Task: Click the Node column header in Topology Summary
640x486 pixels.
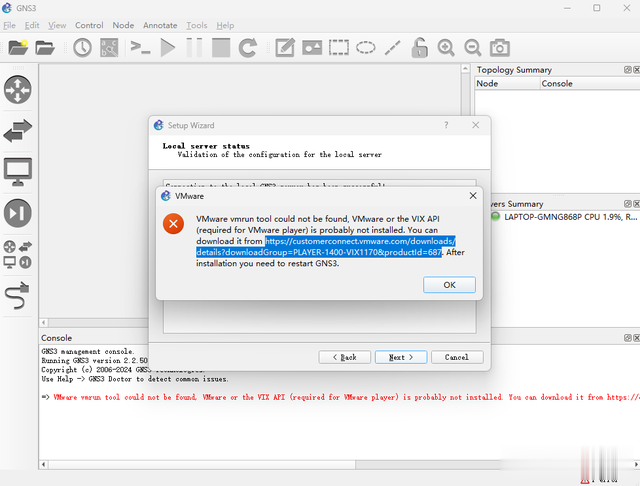Action: 507,83
